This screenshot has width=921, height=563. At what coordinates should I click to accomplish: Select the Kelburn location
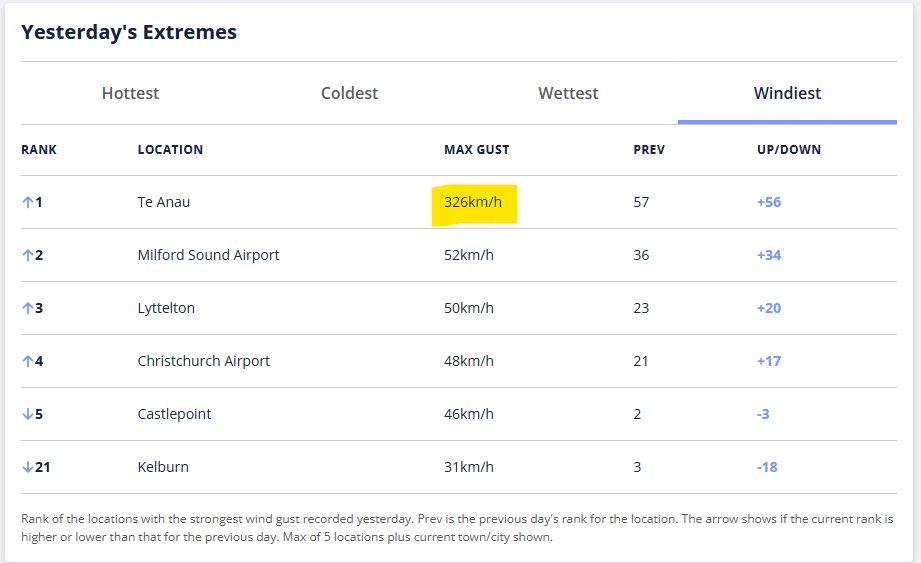(x=163, y=467)
